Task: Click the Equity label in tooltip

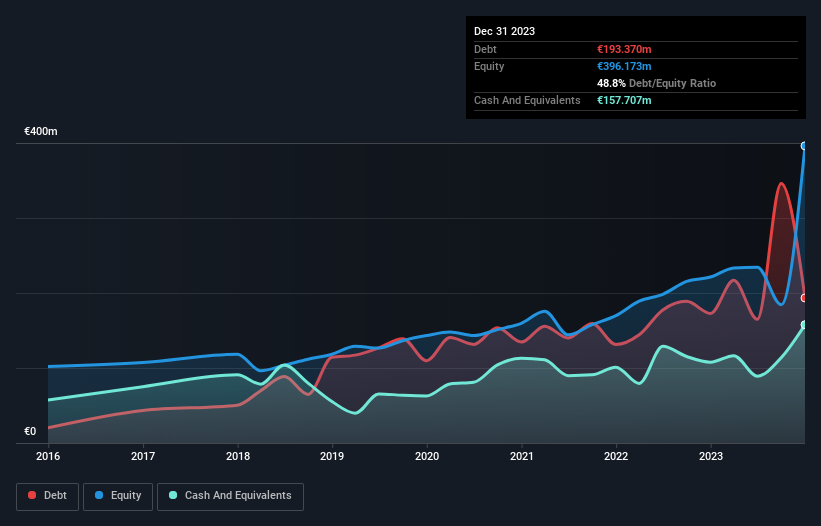Action: (489, 66)
